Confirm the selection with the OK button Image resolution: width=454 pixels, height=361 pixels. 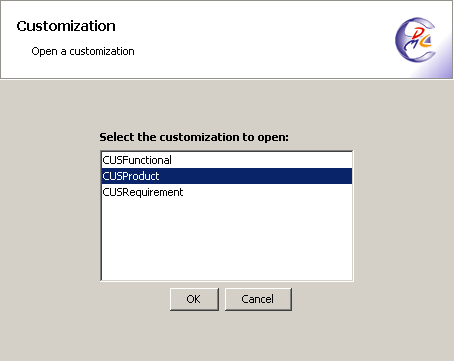tap(194, 299)
